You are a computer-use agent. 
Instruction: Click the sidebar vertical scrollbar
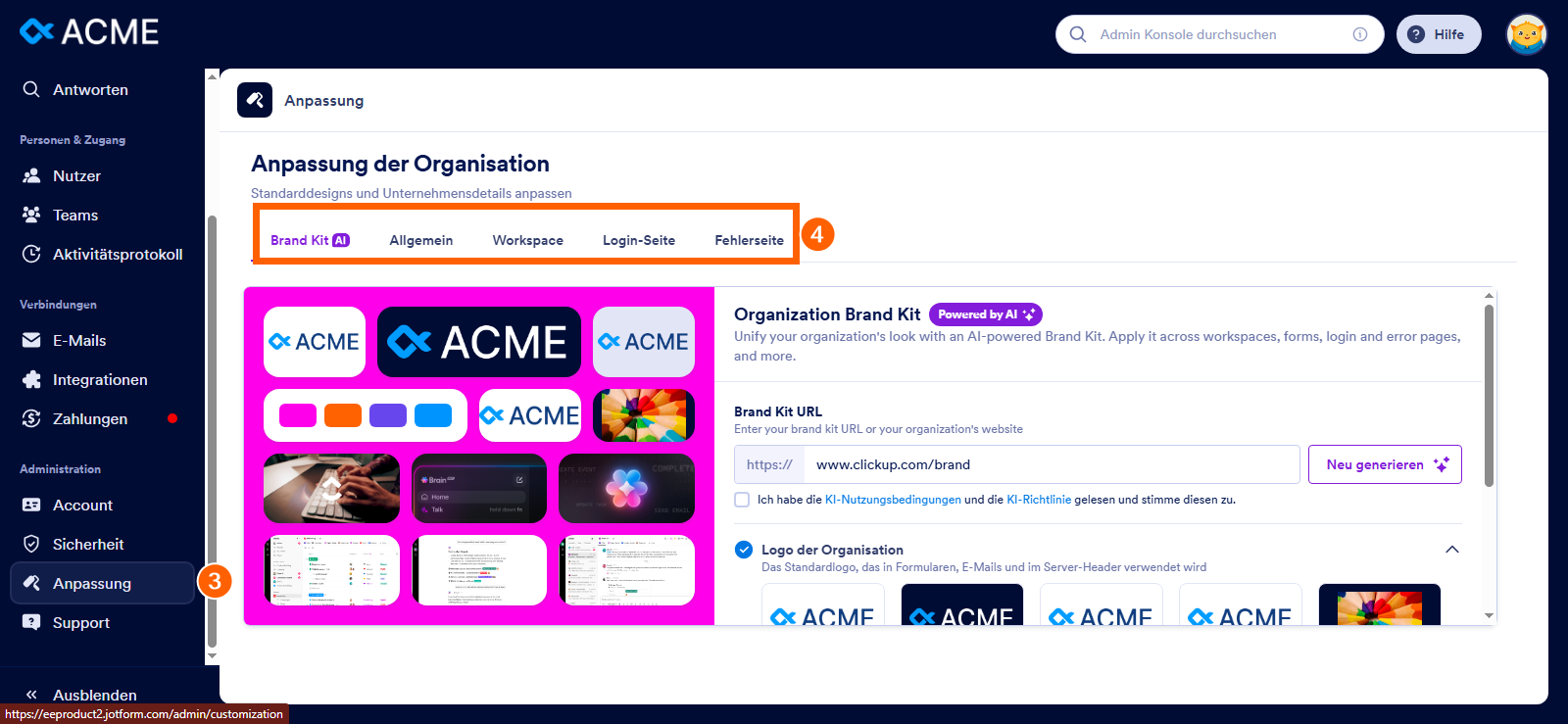click(x=212, y=431)
